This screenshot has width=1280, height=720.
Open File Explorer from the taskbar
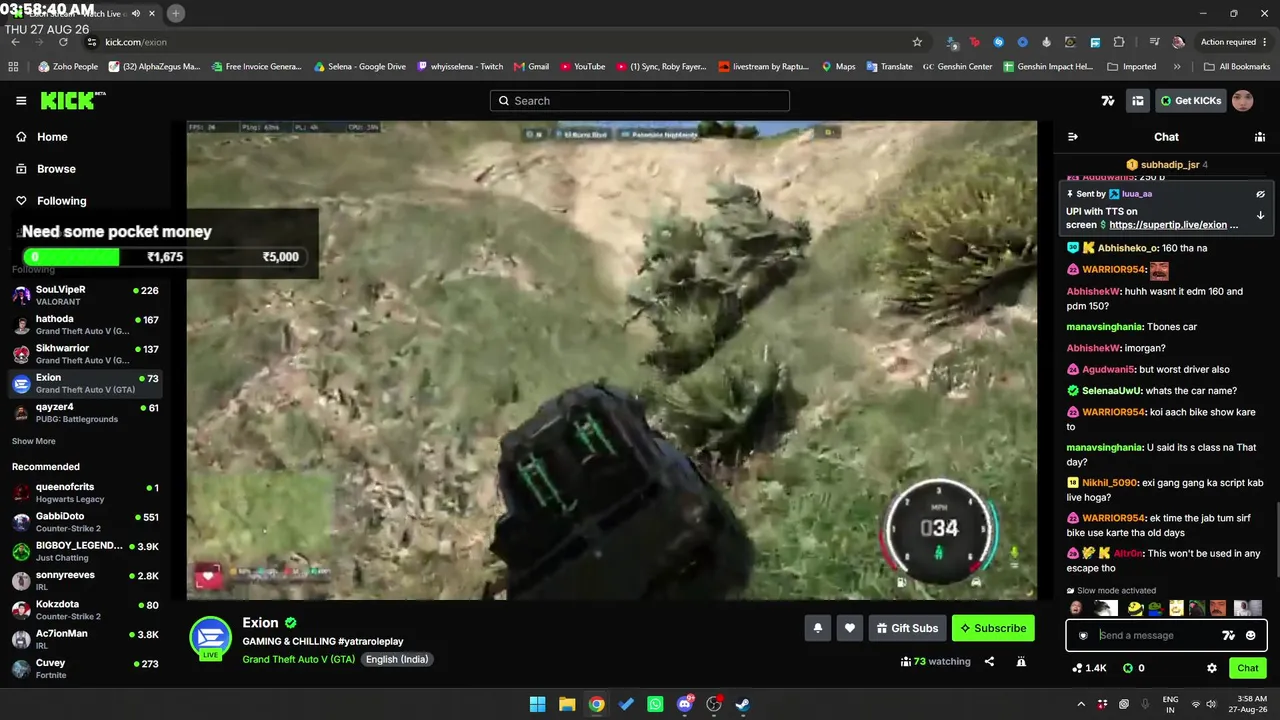point(567,704)
